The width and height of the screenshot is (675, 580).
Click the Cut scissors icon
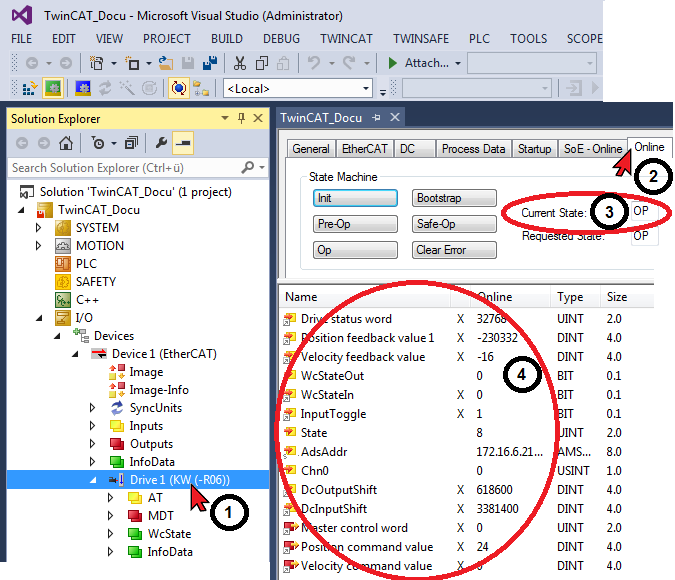point(239,63)
